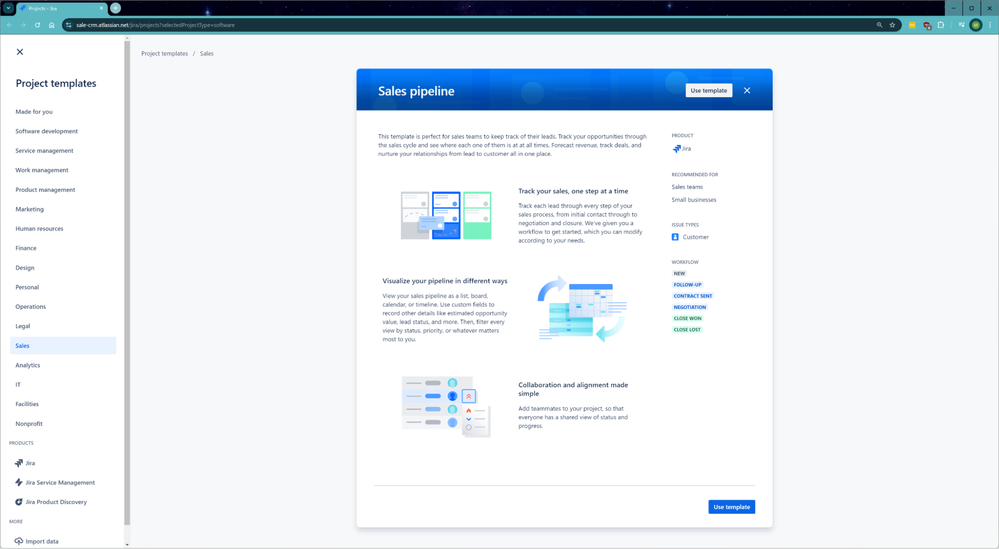Click the Small businesses recommendation text
999x549 pixels.
694,200
